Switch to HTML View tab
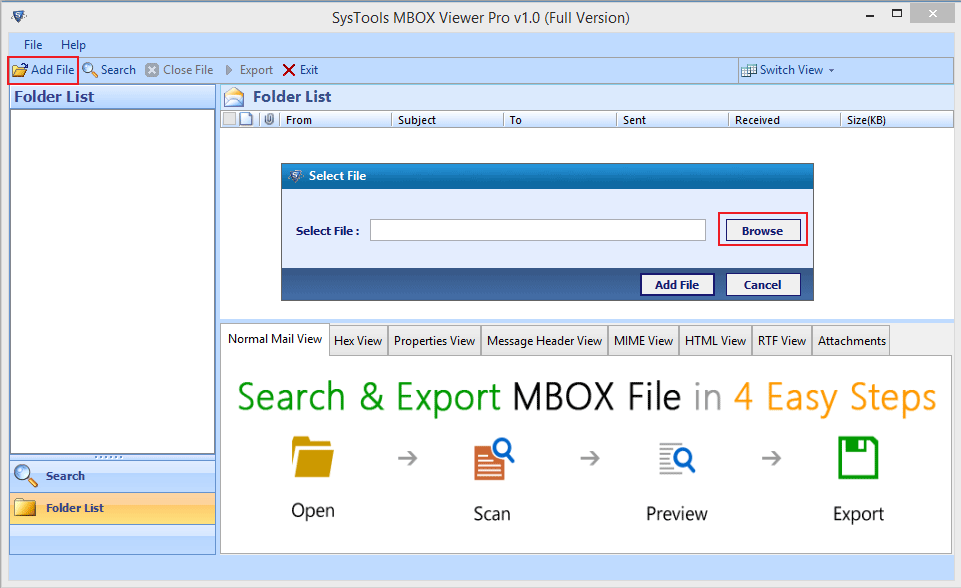This screenshot has height=588, width=961. [715, 341]
